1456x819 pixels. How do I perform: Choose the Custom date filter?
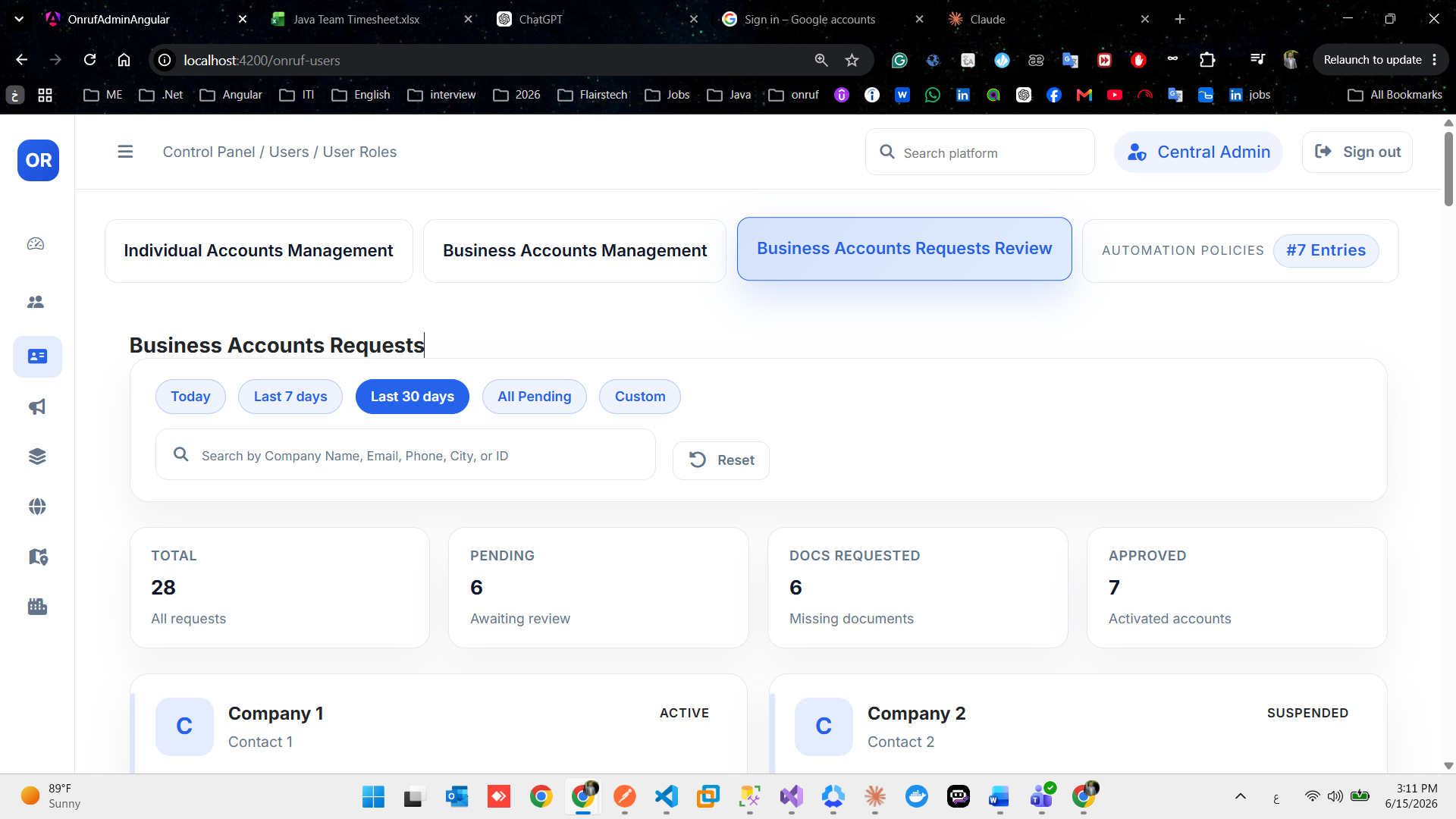point(640,397)
